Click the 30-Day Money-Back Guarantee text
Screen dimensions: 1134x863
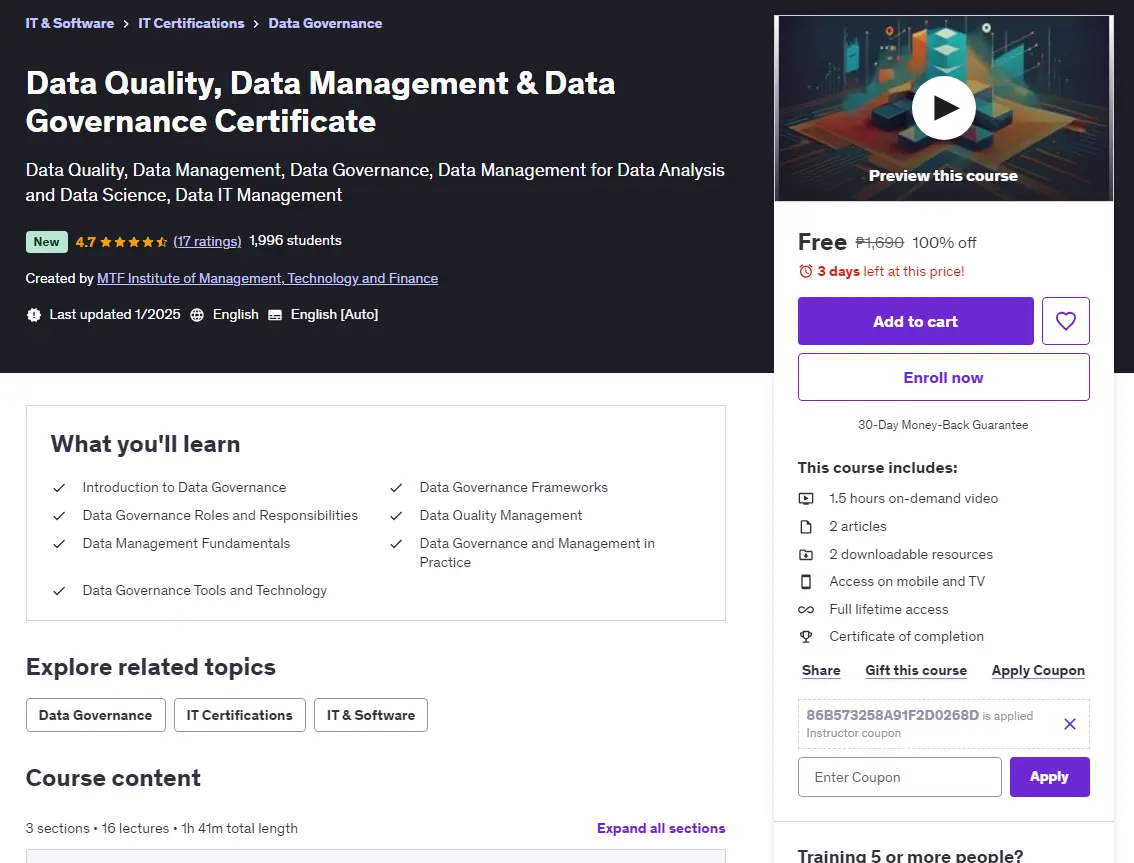click(x=943, y=425)
